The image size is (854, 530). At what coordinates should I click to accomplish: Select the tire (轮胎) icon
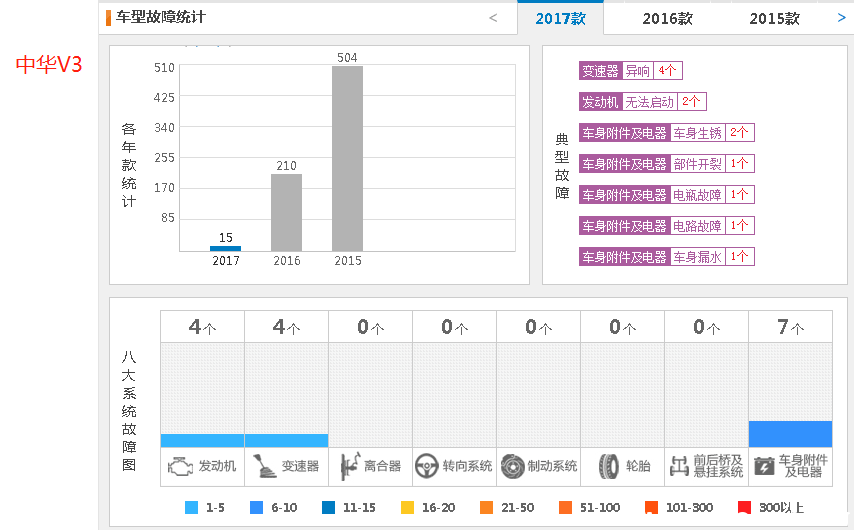[608, 466]
